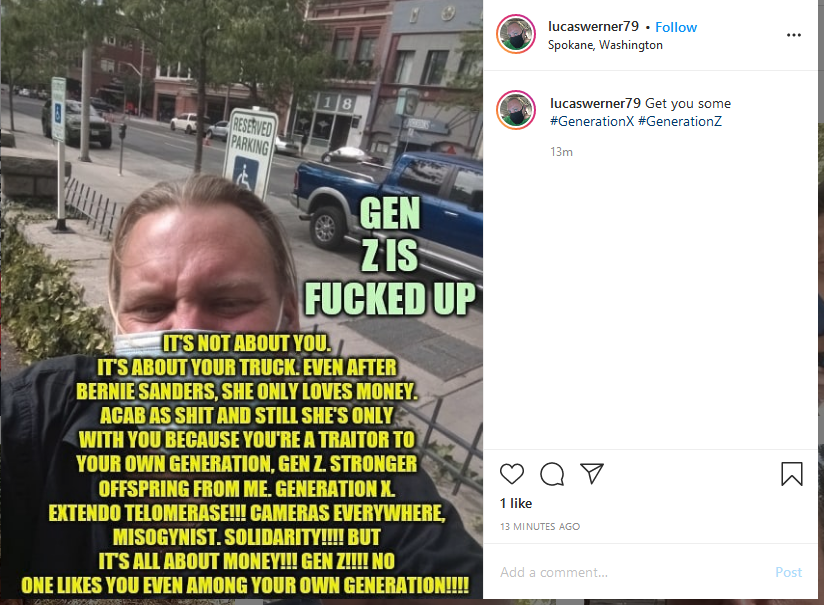This screenshot has height=605, width=824.
Task: Like the post with the heart icon
Action: 511,474
